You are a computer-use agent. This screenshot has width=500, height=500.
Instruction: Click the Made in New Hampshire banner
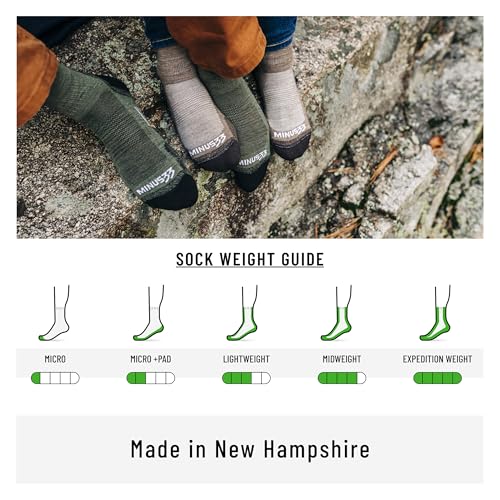pyautogui.click(x=250, y=449)
